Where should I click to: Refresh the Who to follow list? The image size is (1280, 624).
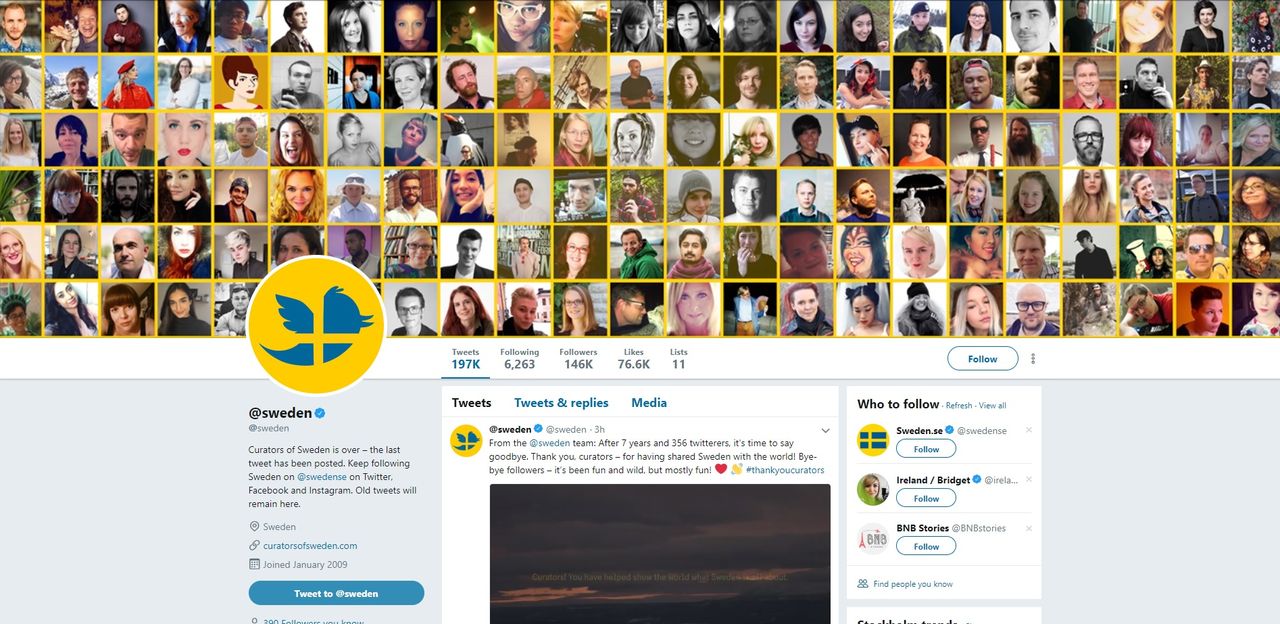pyautogui.click(x=959, y=406)
